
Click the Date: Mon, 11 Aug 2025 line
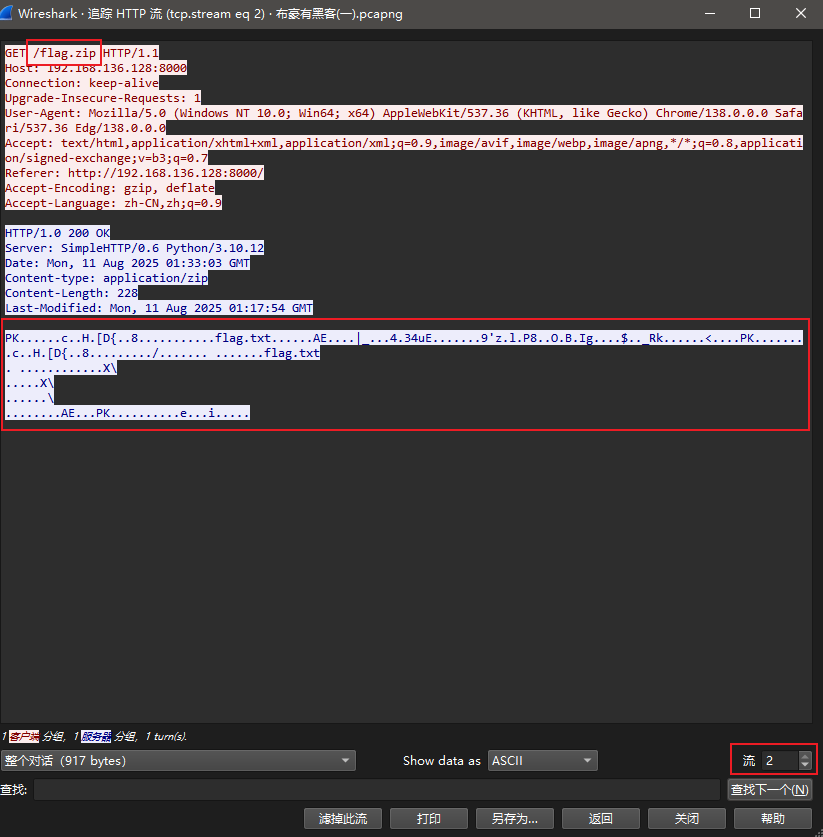[x=127, y=263]
